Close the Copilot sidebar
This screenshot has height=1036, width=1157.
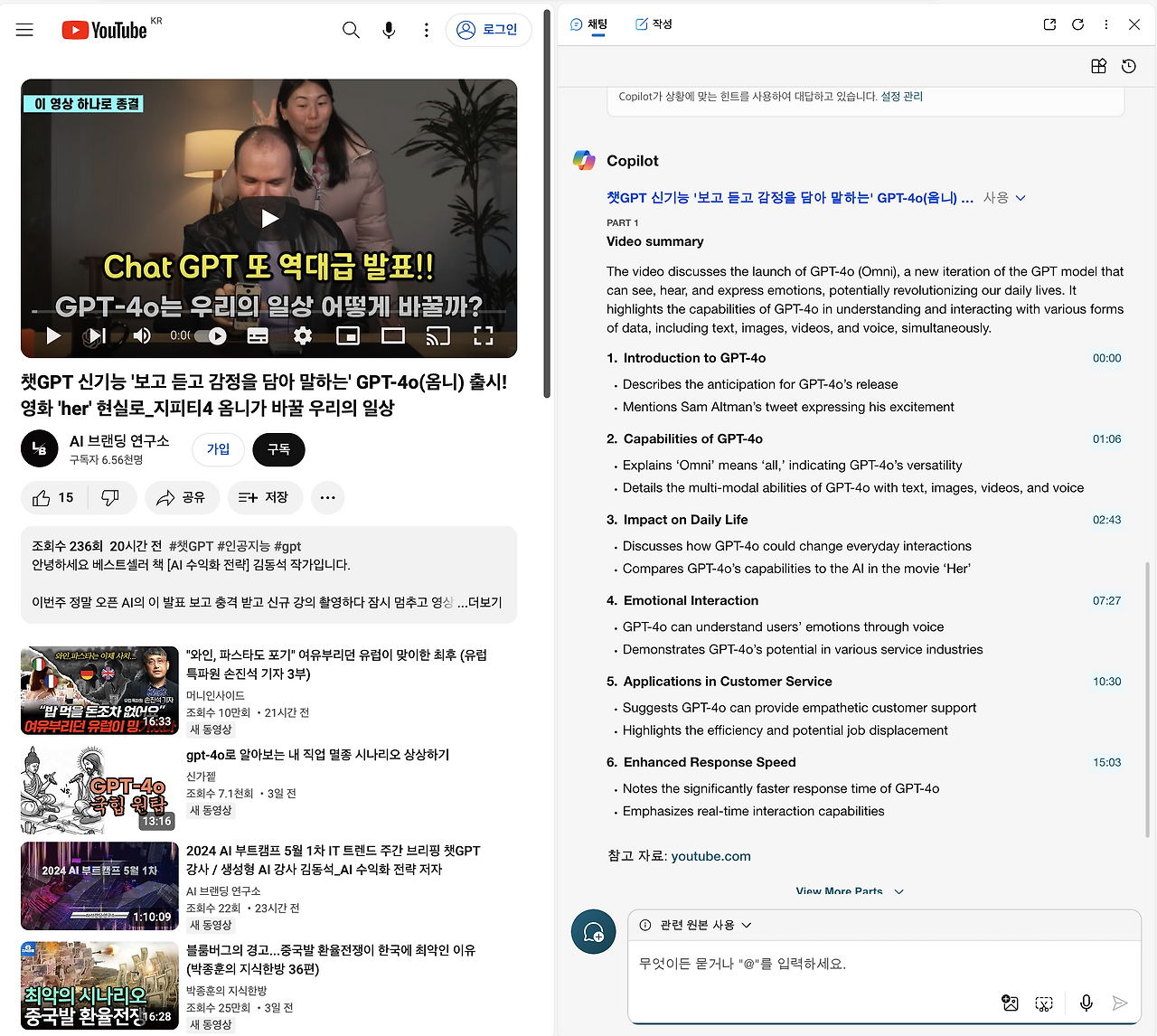coord(1134,24)
